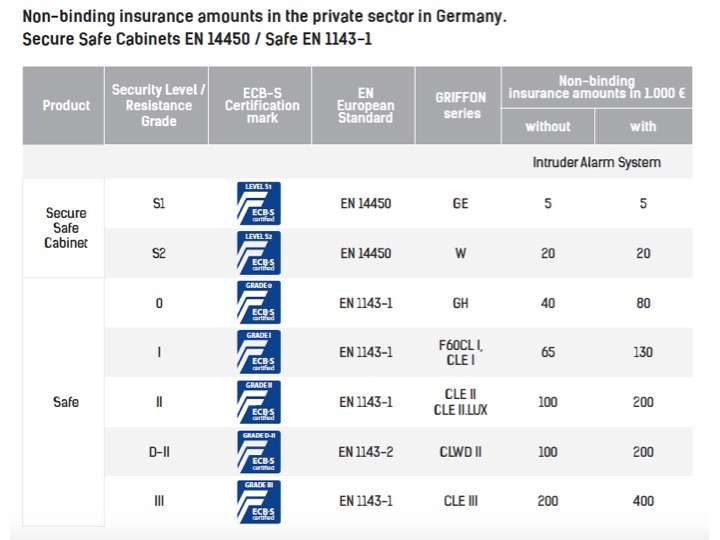Select the EN European Standard header
The width and height of the screenshot is (720, 540).
(365, 105)
